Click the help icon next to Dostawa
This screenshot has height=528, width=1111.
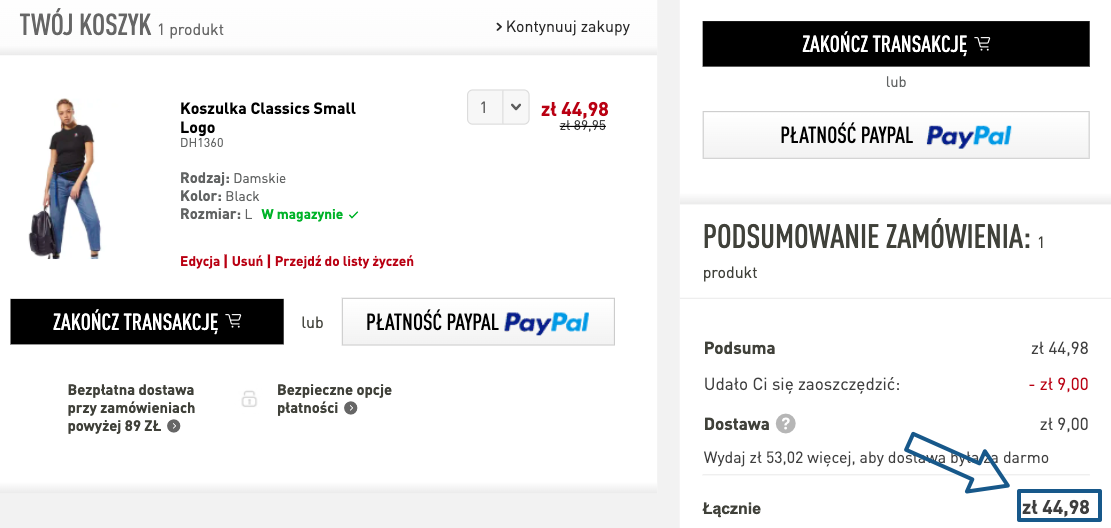(786, 424)
